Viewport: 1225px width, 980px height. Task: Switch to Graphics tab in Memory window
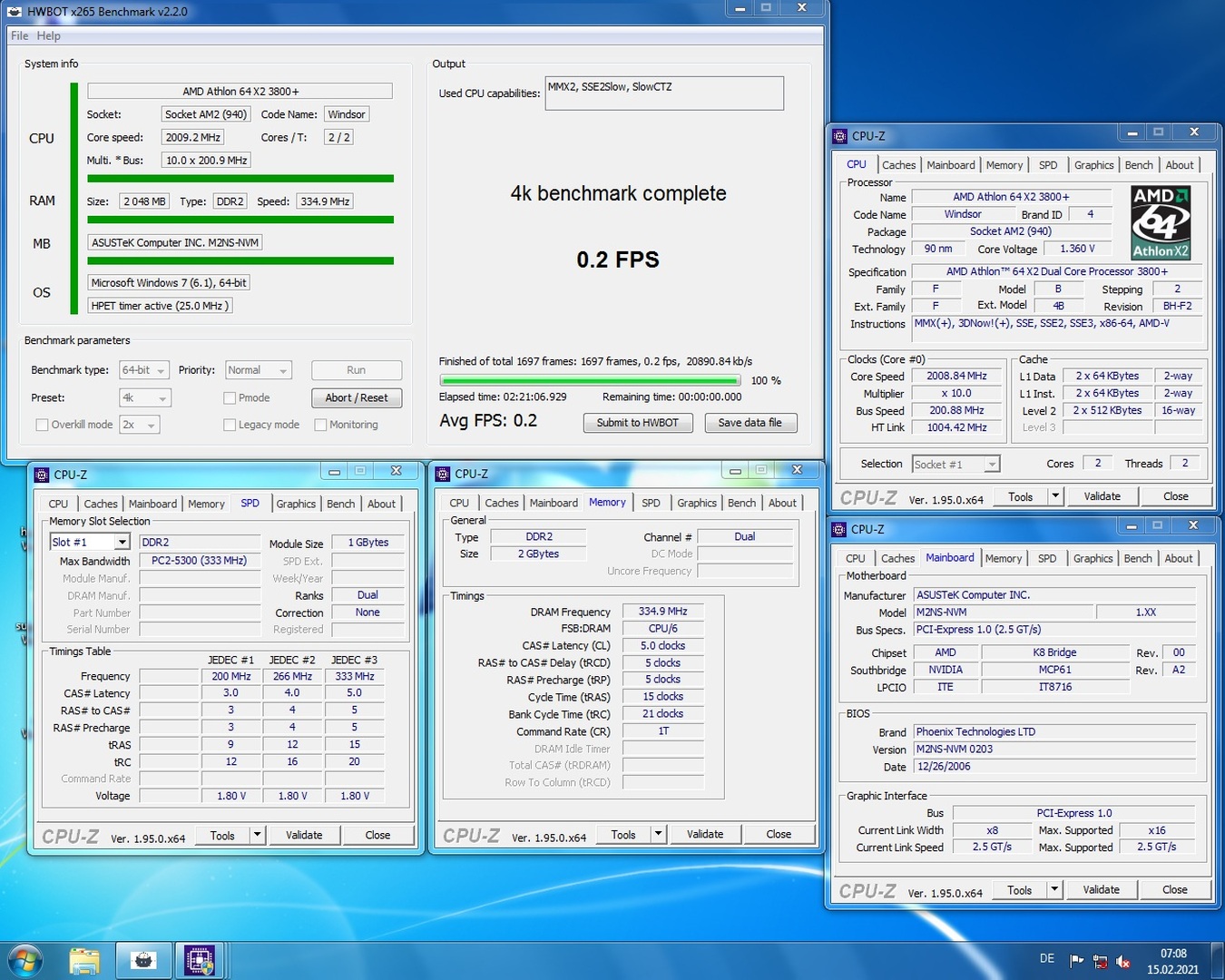(x=697, y=503)
